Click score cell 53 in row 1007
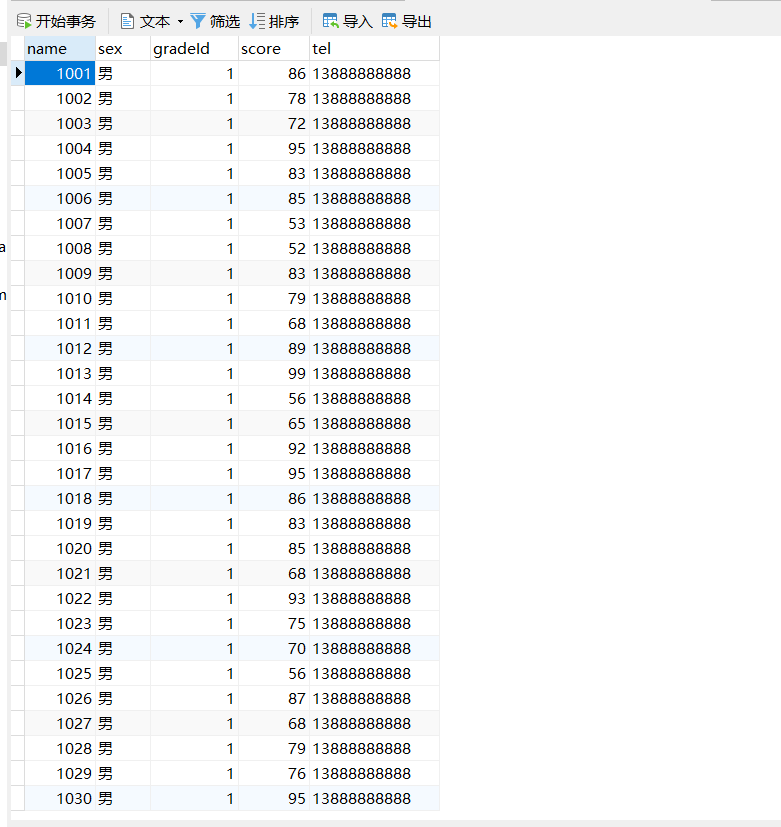Screen dimensions: 781x827 pyautogui.click(x=274, y=224)
